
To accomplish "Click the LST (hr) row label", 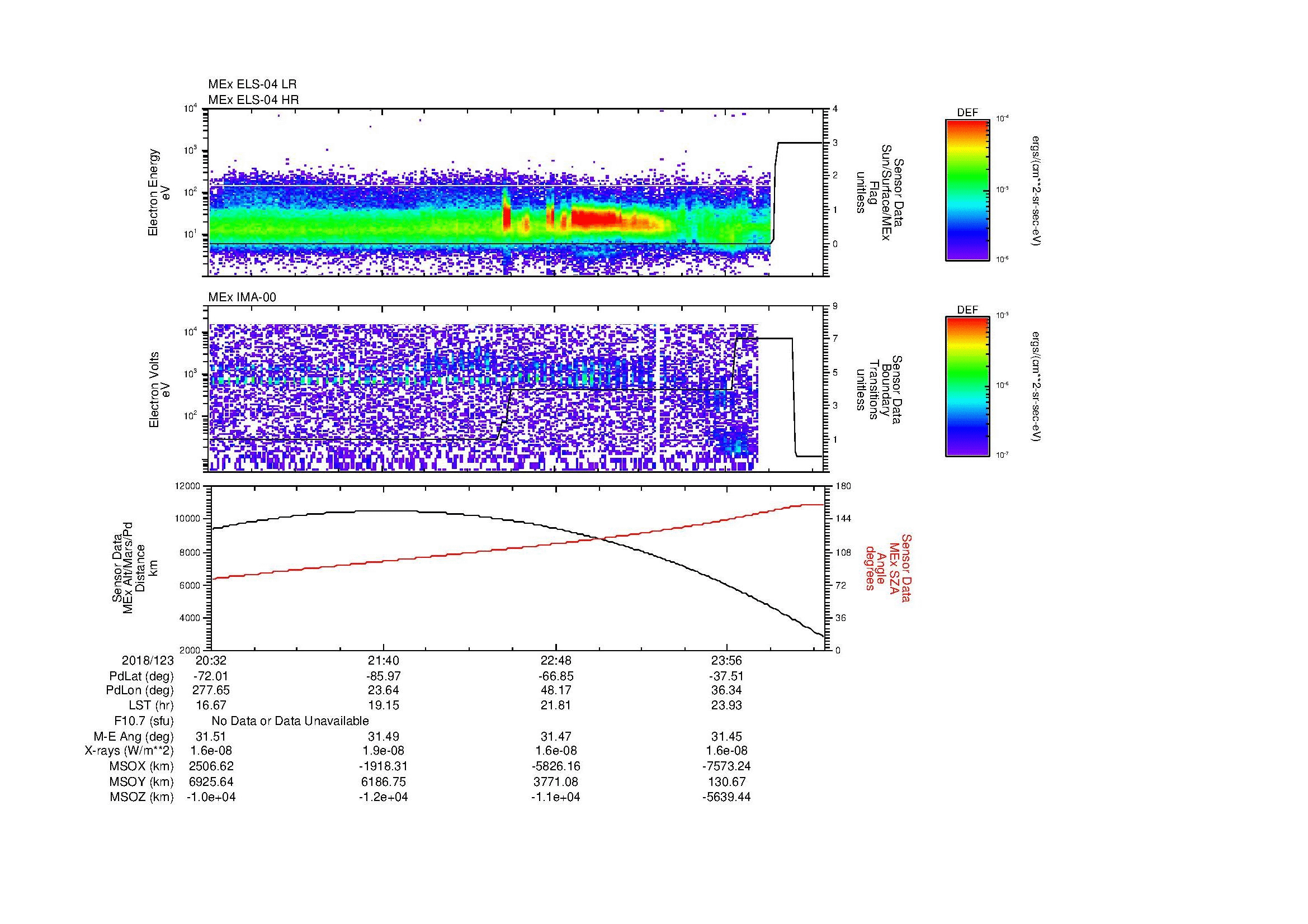I will coord(151,705).
